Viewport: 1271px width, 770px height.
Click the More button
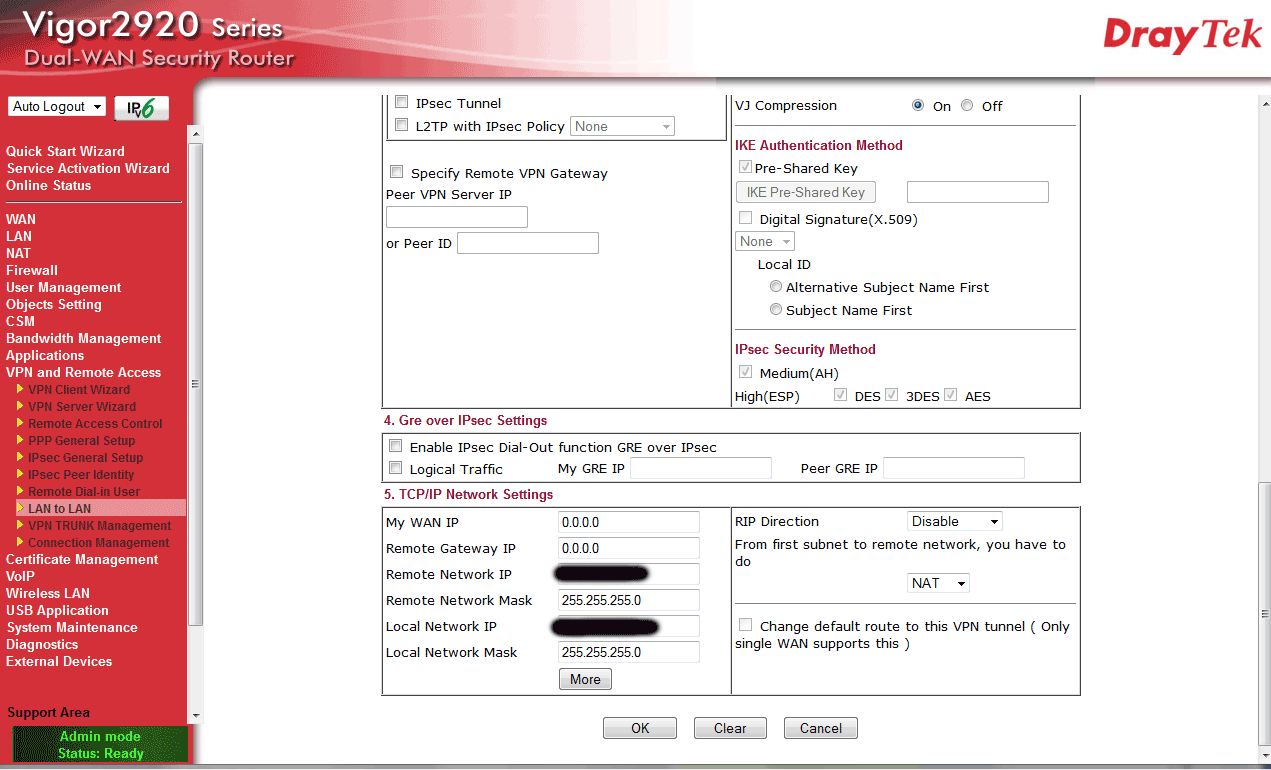pyautogui.click(x=585, y=679)
